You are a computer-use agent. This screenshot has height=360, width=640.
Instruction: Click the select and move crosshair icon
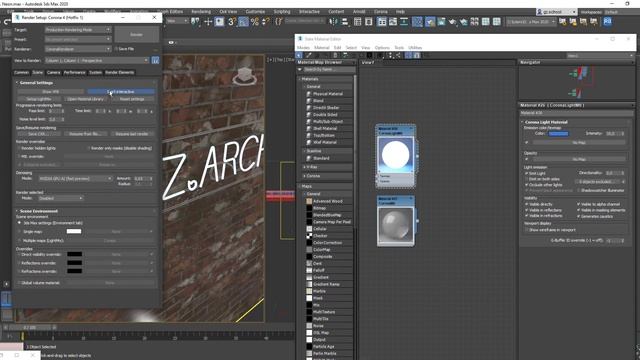pos(208,22)
